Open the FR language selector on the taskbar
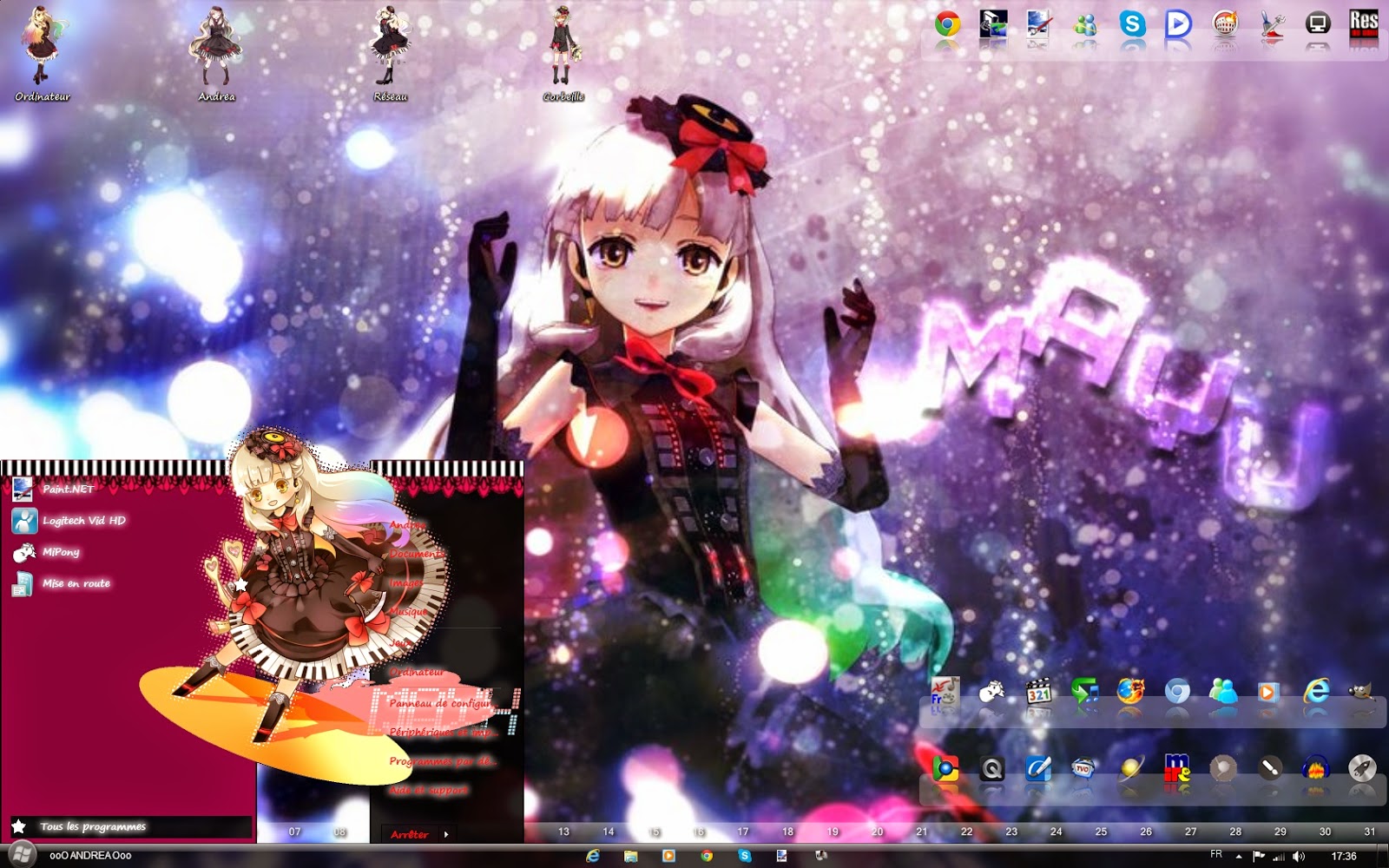This screenshot has width=1389, height=868. pyautogui.click(x=1216, y=856)
